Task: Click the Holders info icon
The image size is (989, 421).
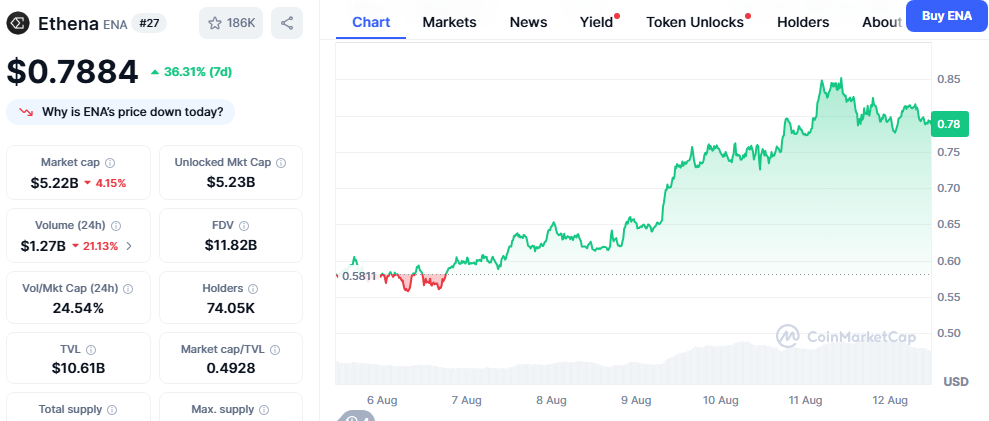Action: [x=254, y=289]
